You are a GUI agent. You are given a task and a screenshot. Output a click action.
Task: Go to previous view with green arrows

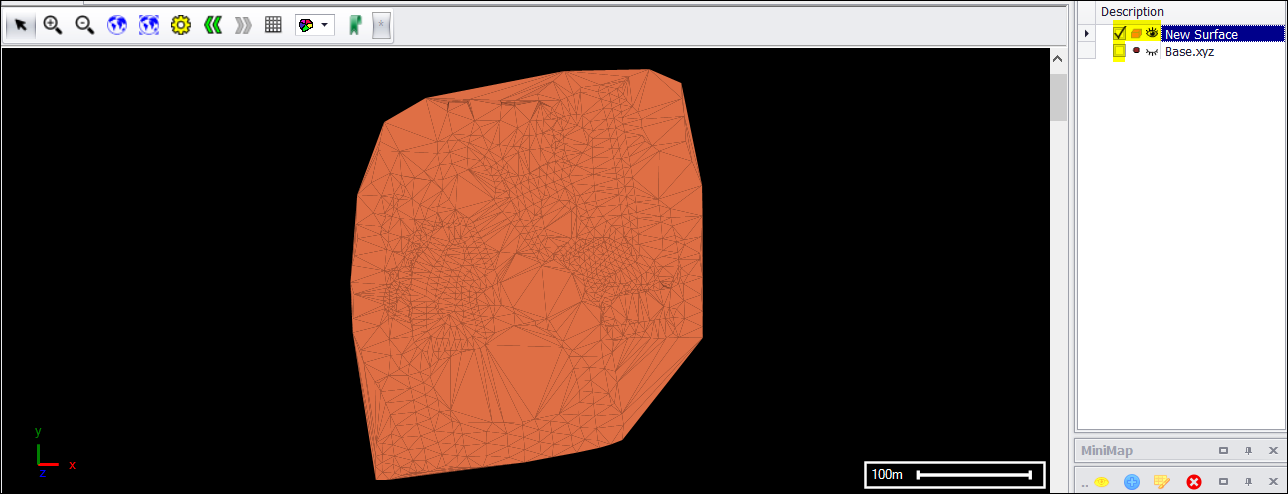click(212, 26)
